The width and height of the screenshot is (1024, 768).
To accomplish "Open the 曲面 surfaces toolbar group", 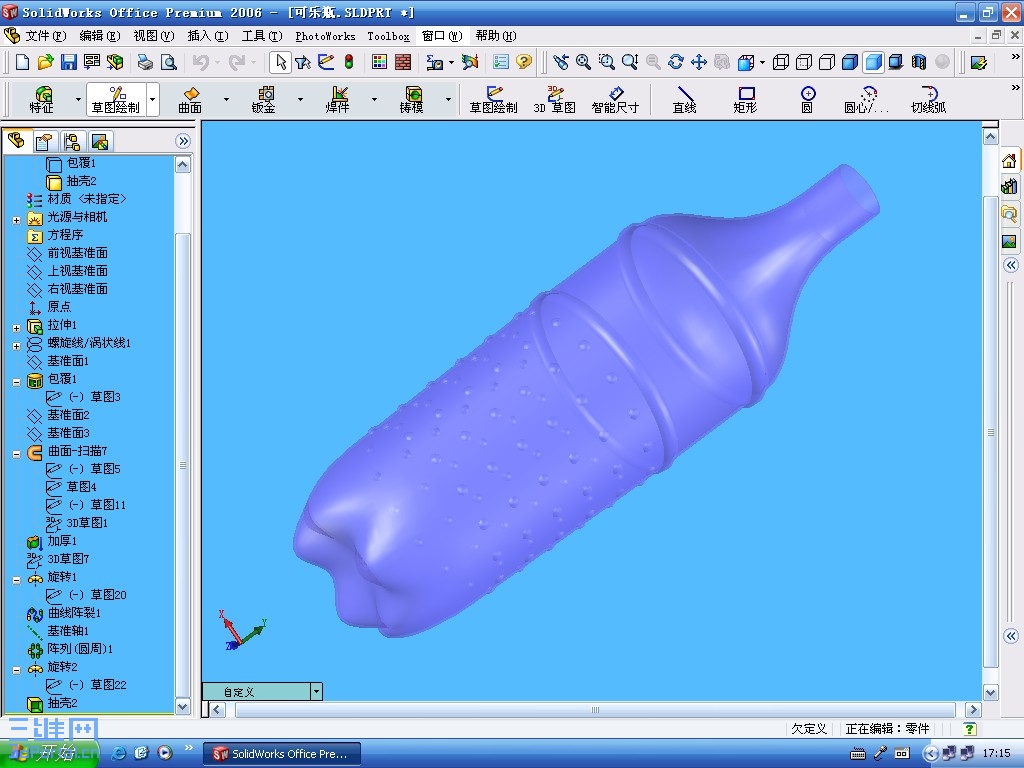I will click(x=190, y=99).
